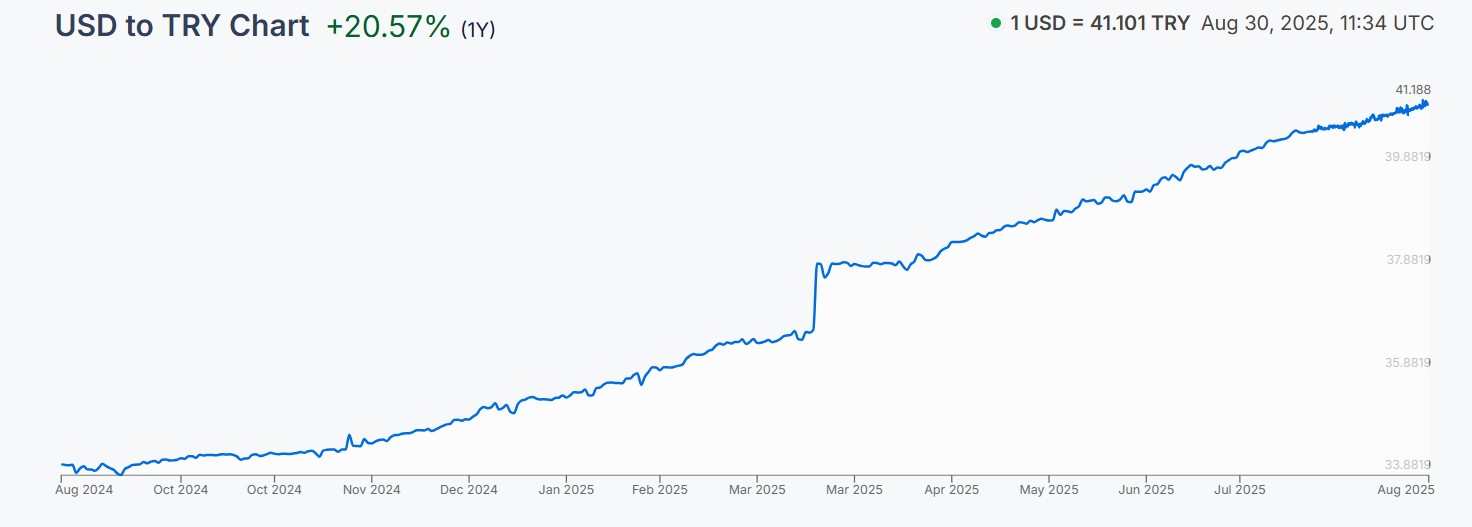
Task: Select the (1Y) period label
Action: (x=478, y=30)
